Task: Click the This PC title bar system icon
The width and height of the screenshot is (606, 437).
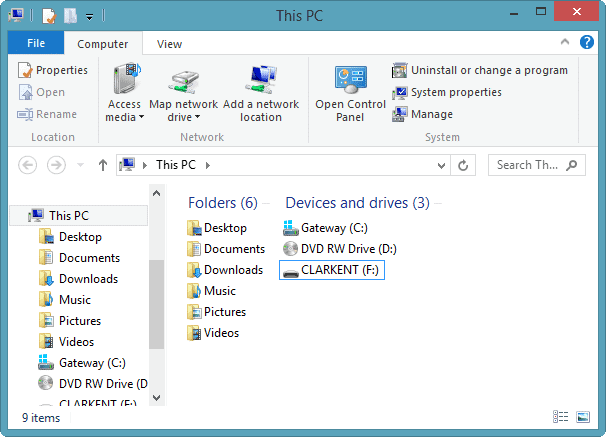Action: [x=16, y=15]
